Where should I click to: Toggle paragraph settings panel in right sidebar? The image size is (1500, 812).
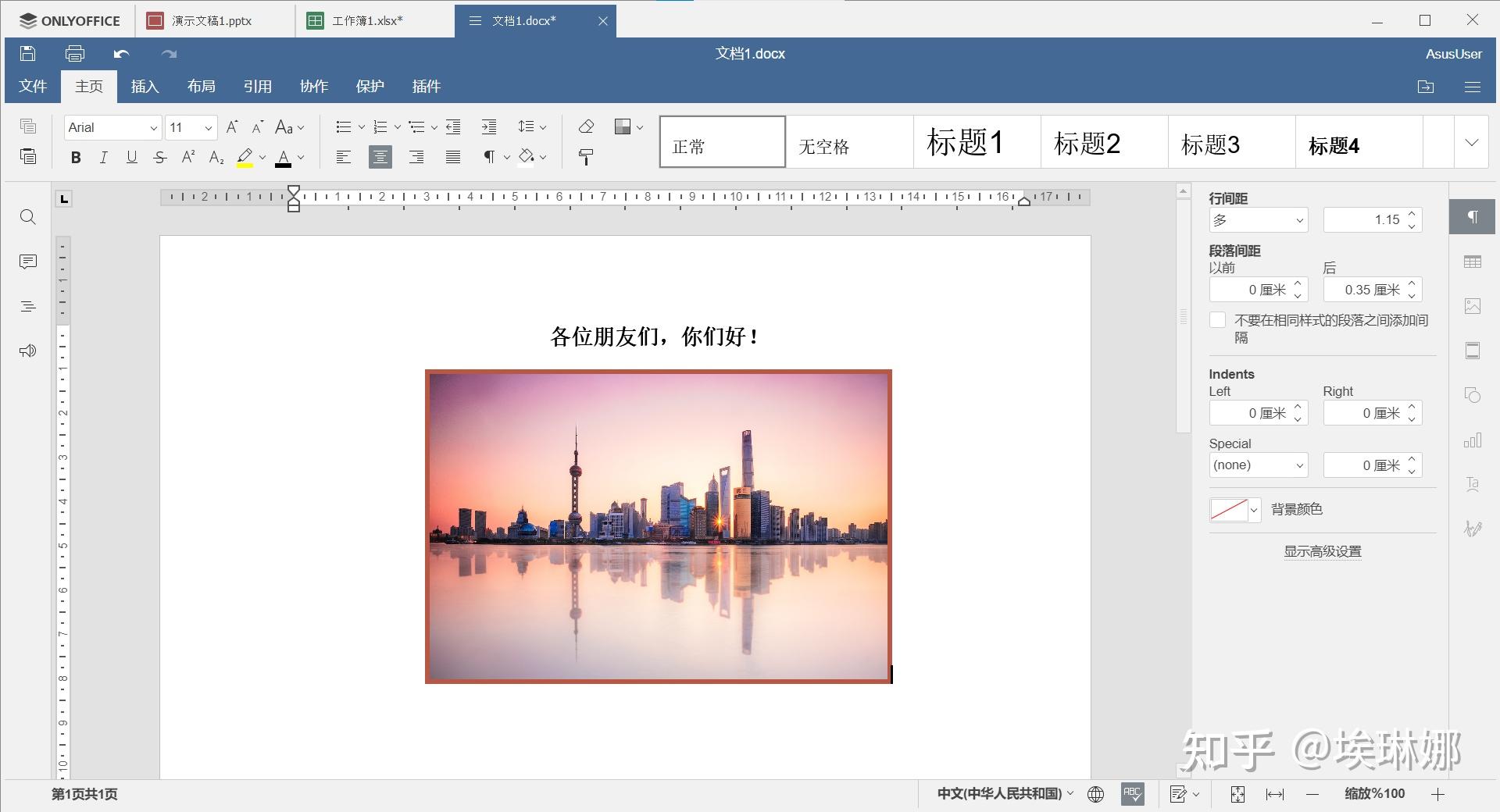point(1473,217)
